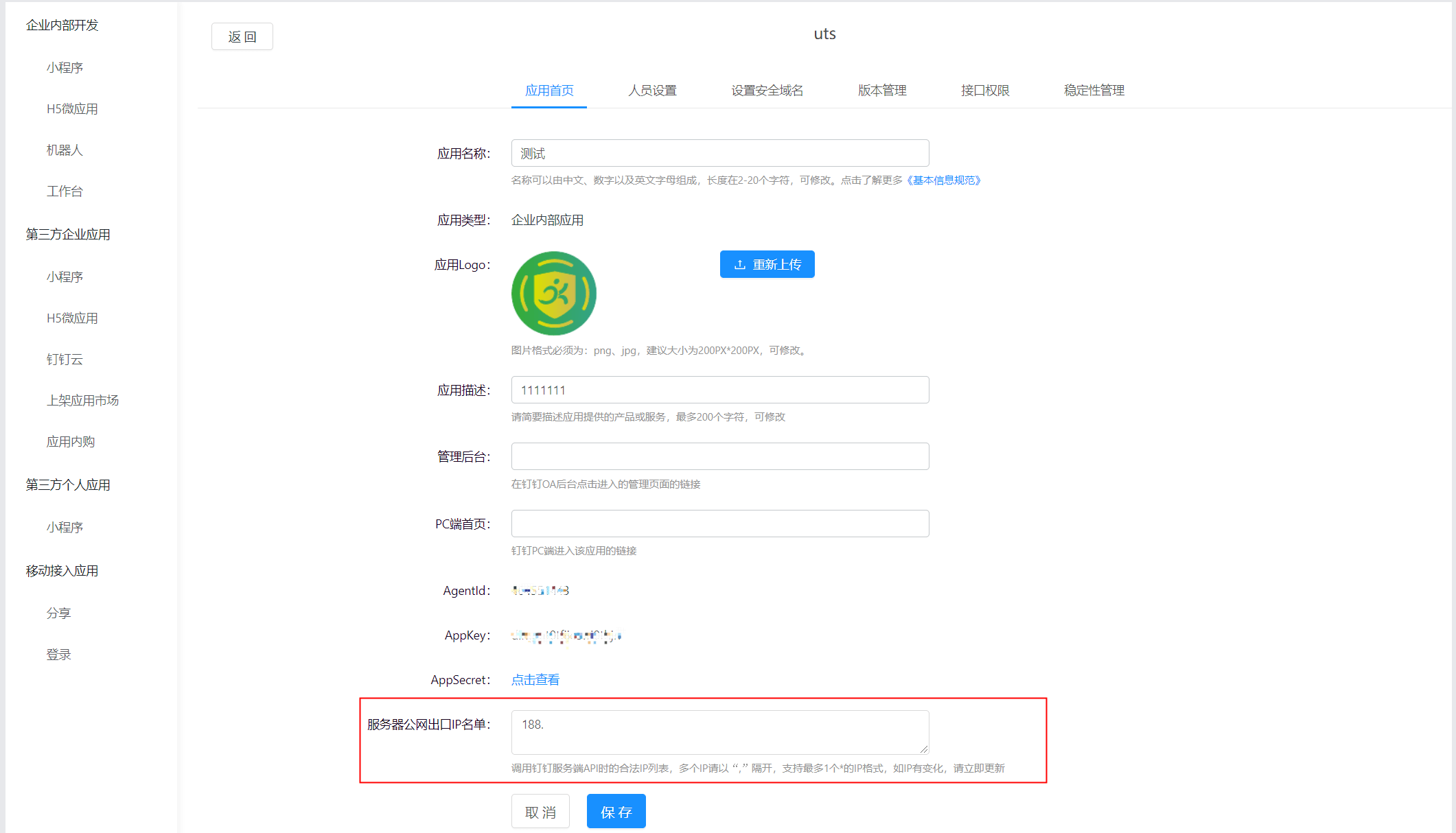Click the green app logo image
This screenshot has width=1456, height=833.
coord(553,294)
